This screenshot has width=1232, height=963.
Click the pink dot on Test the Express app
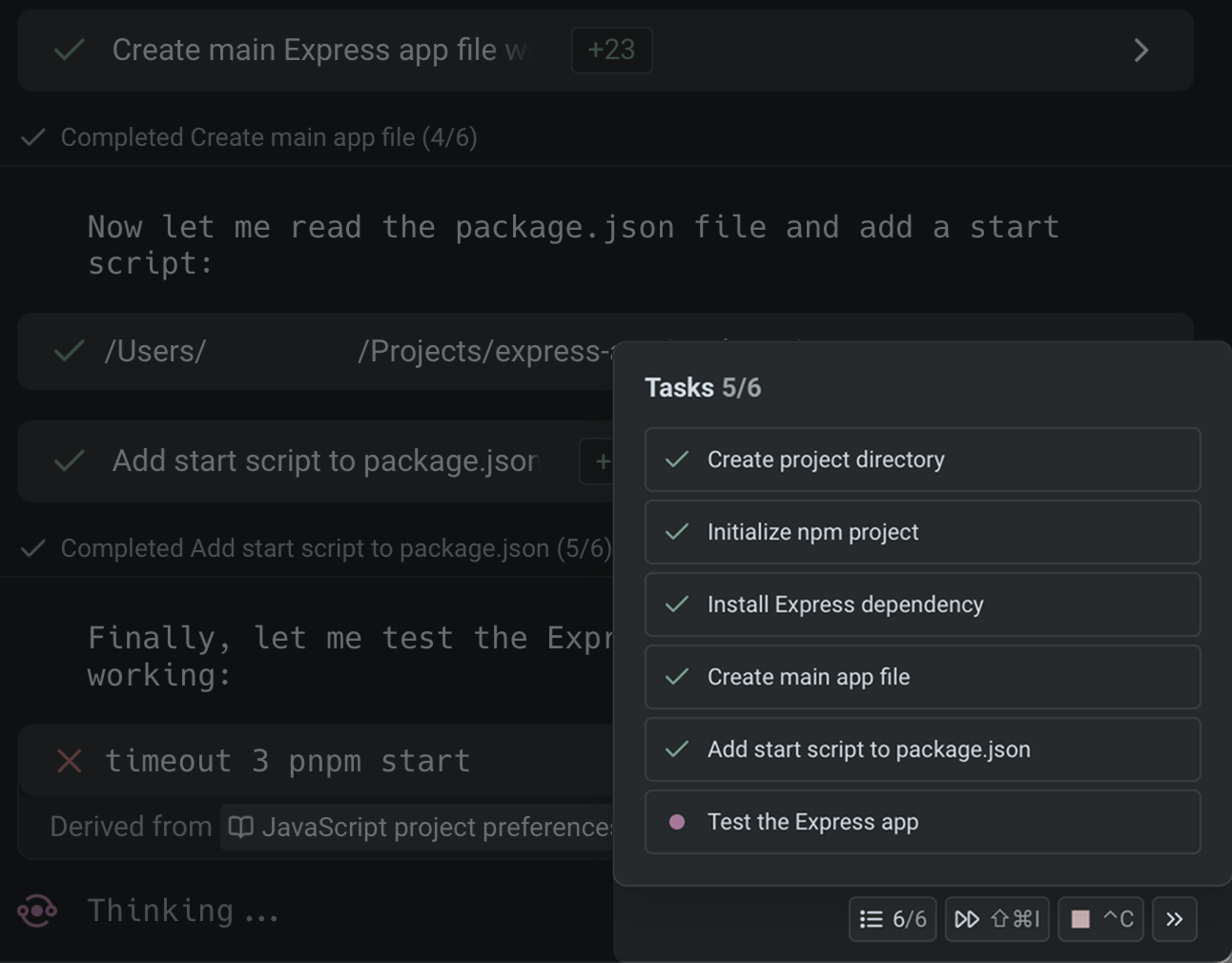coord(677,822)
